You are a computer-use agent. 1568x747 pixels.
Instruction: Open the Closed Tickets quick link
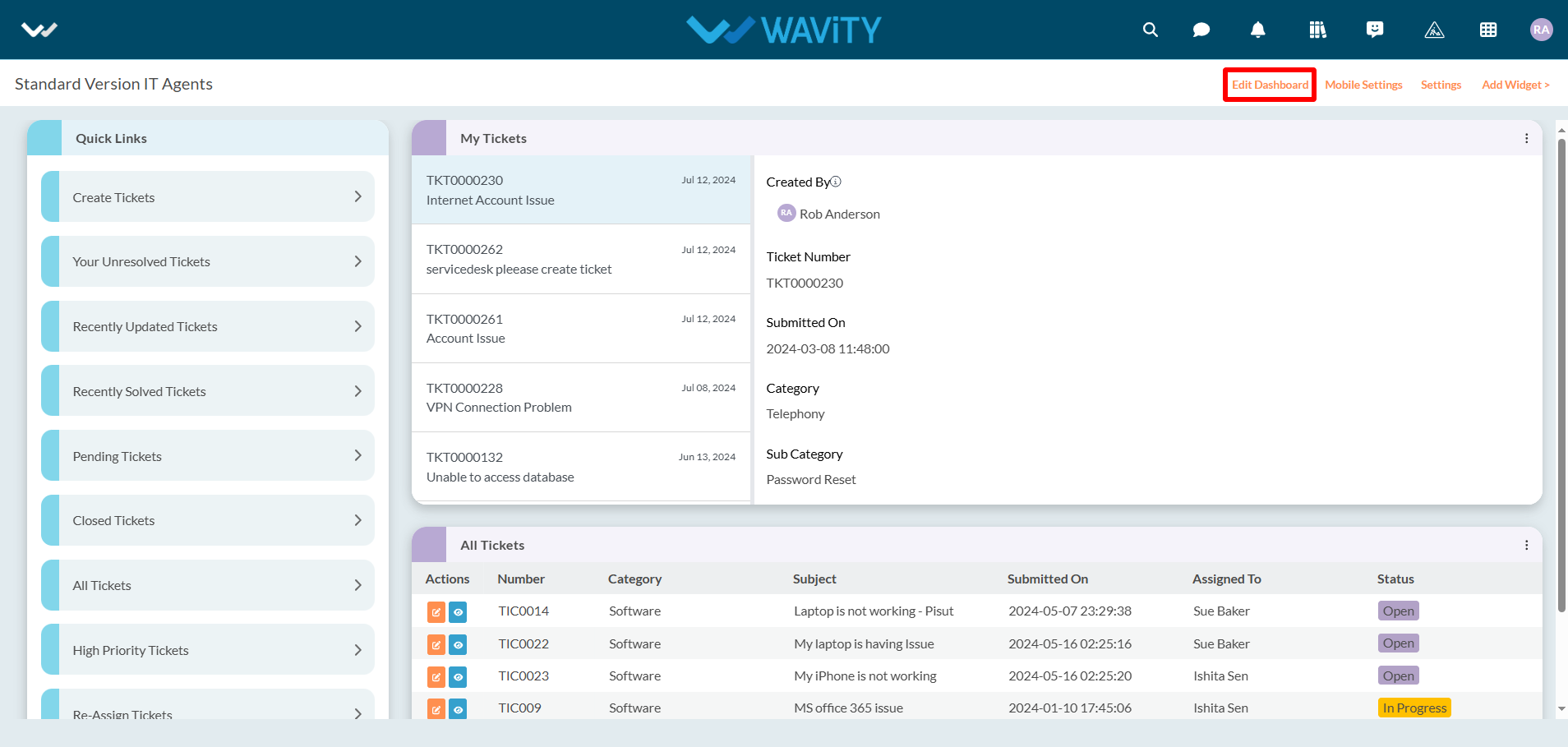click(x=208, y=520)
